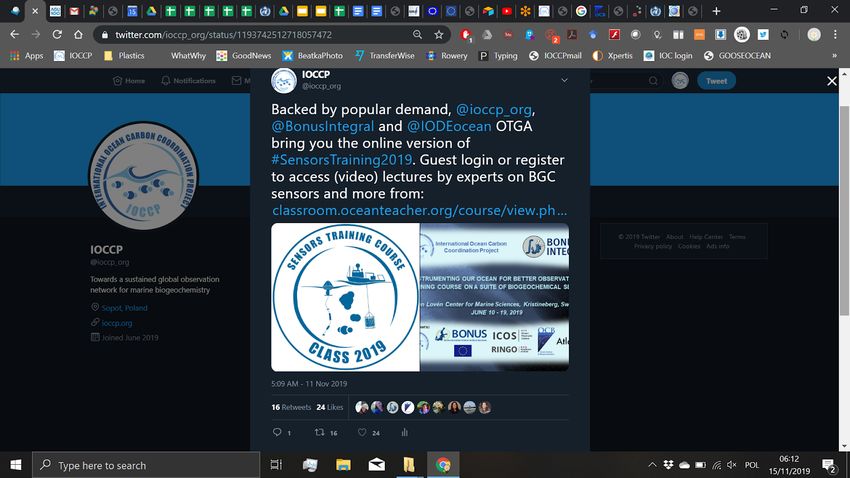Open BeatkaPhoto bookmark
This screenshot has height=478, width=850.
tap(313, 55)
